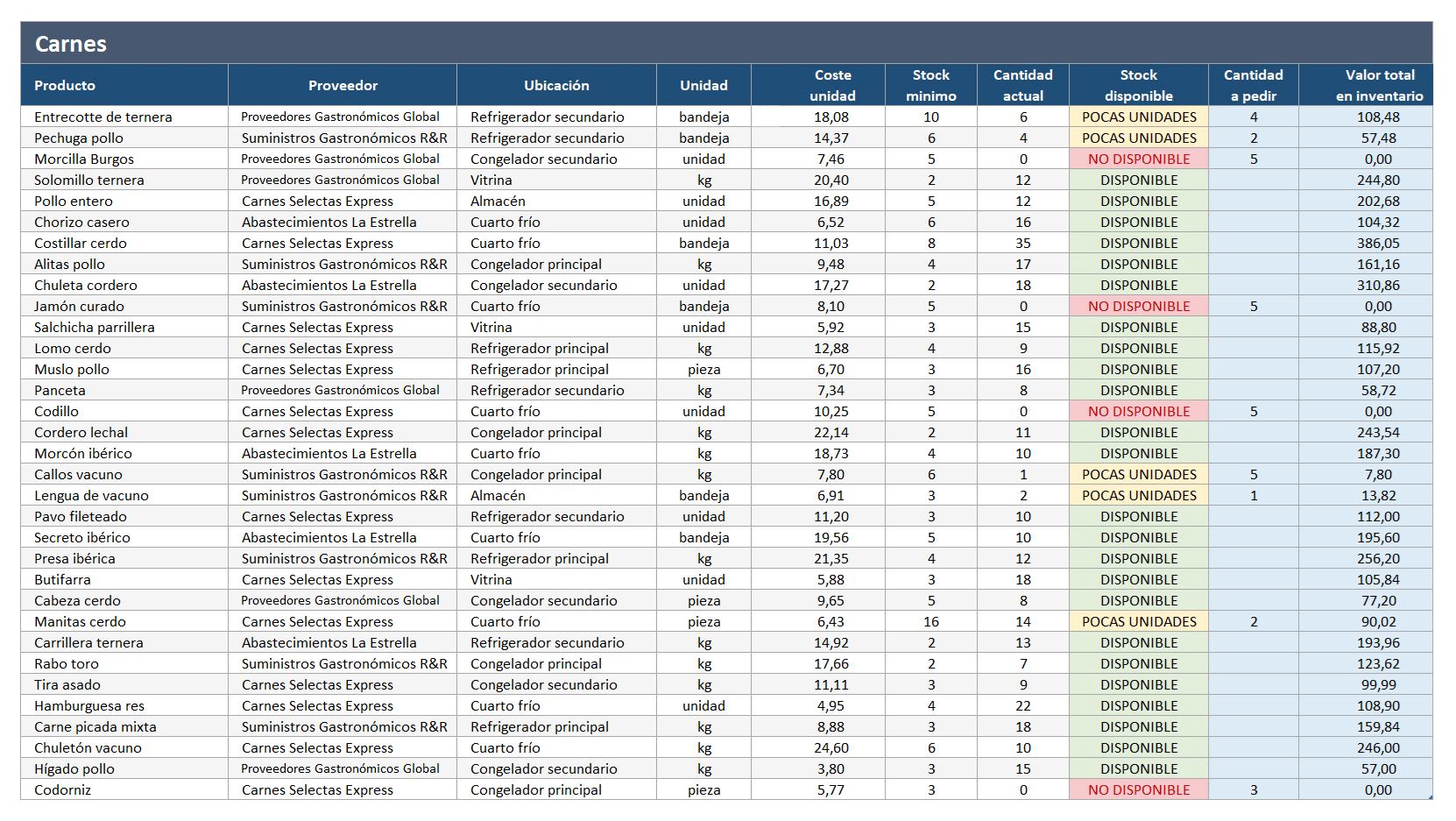Select the Morcilla Burgos product cell
Image resolution: width=1456 pixels, height=821 pixels.
coord(124,159)
